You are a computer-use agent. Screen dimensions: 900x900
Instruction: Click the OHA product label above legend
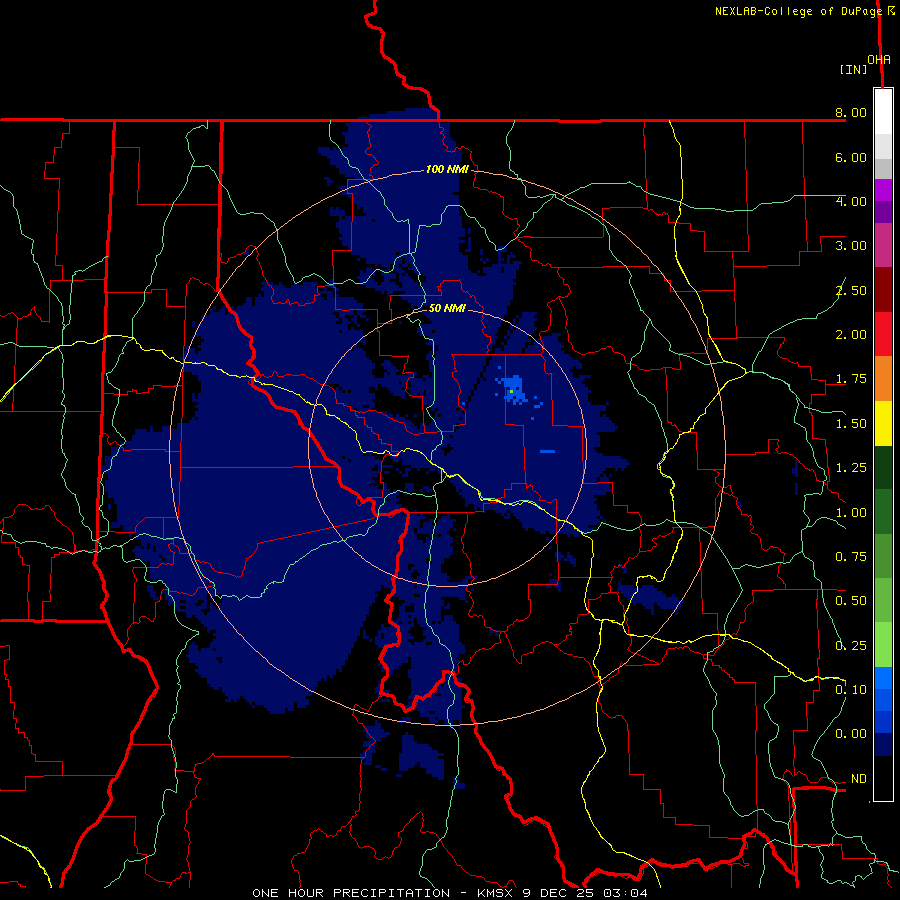pos(879,60)
